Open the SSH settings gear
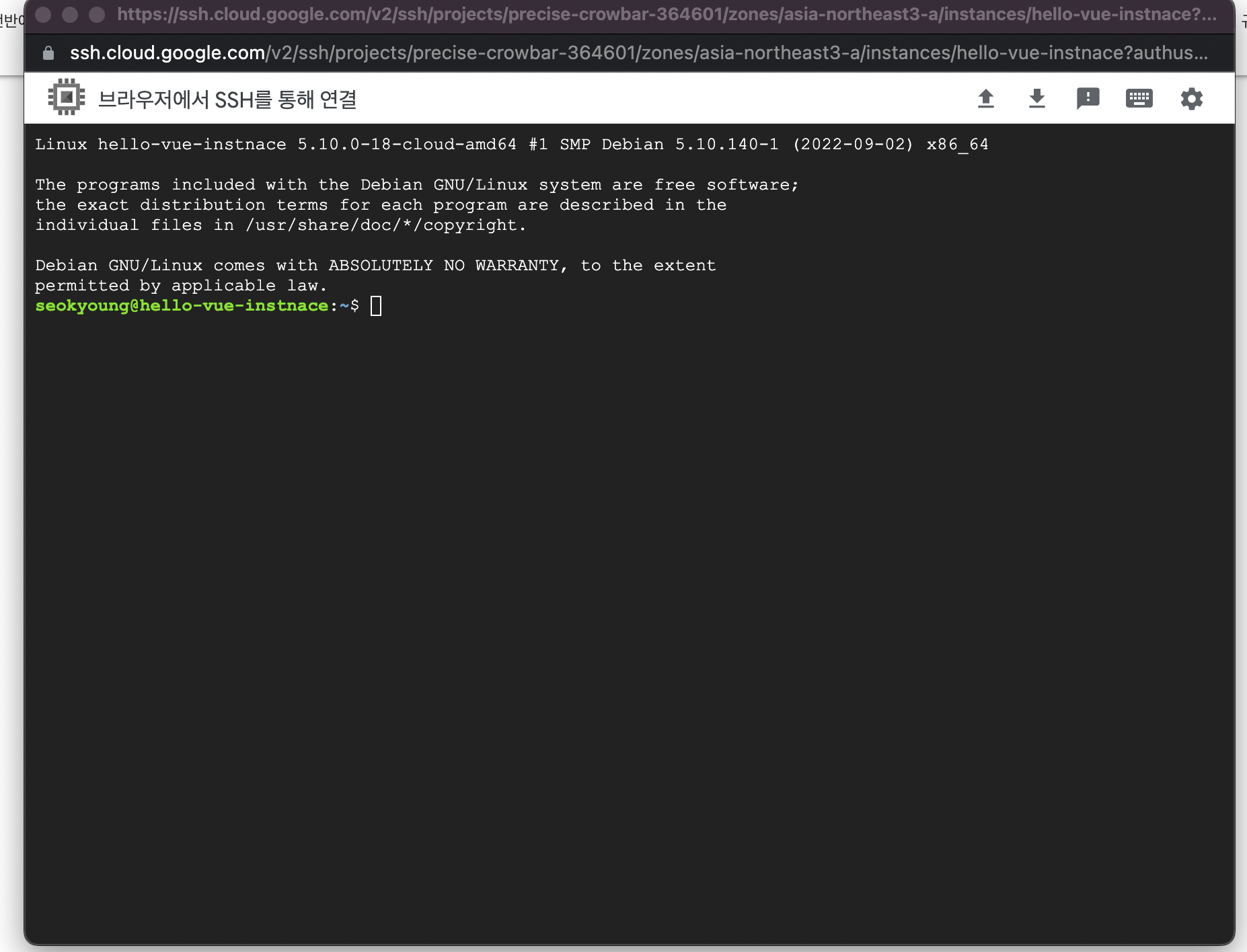1247x952 pixels. pos(1191,99)
